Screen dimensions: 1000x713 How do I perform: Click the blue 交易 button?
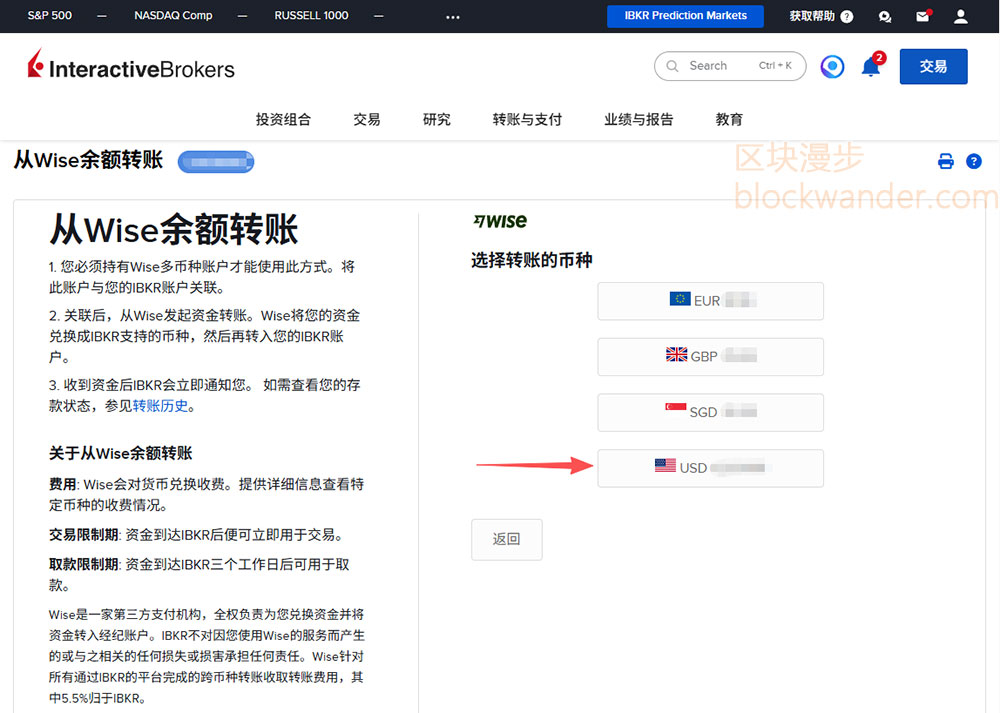coord(934,66)
